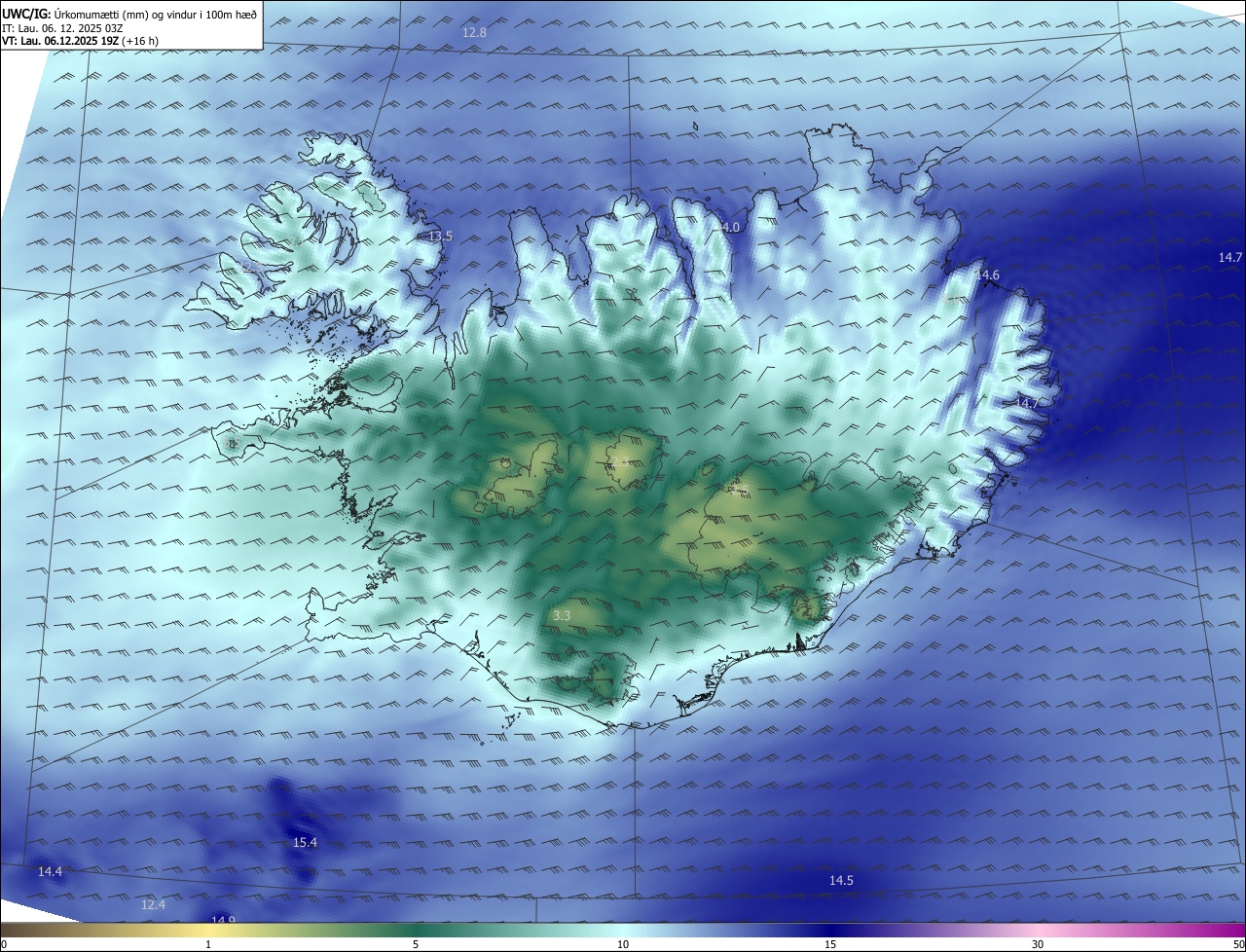
Task: Click the legend tick label '5'
Action: tap(415, 944)
